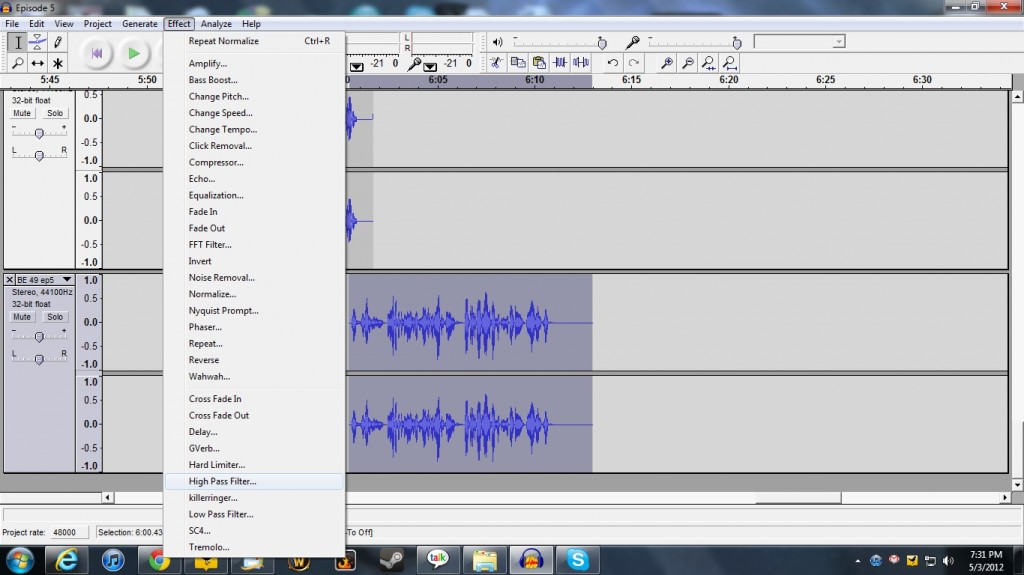Open the Project menu
This screenshot has height=575, width=1024.
[x=97, y=24]
